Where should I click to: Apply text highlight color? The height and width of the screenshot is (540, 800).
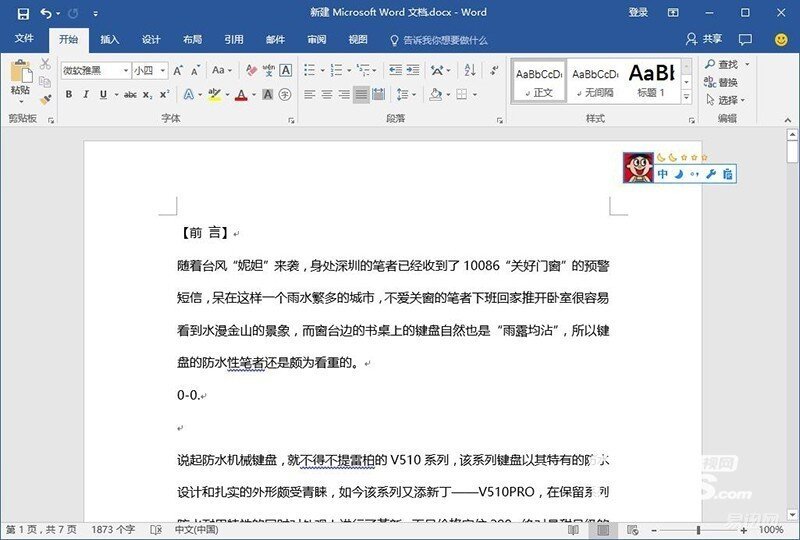pyautogui.click(x=214, y=94)
